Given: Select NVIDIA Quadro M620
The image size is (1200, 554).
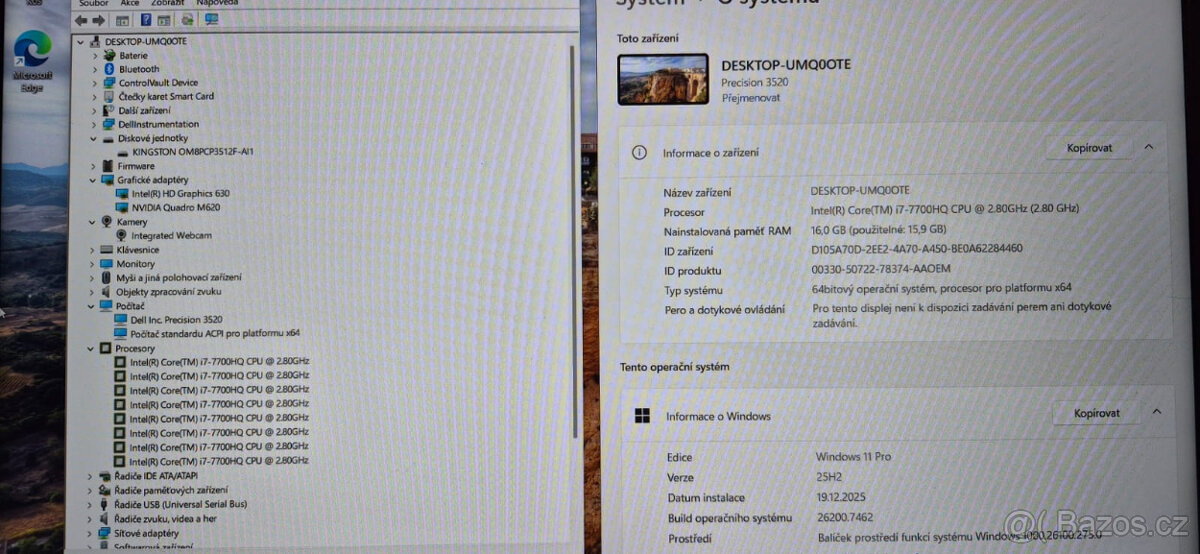Looking at the screenshot, I should [175, 207].
